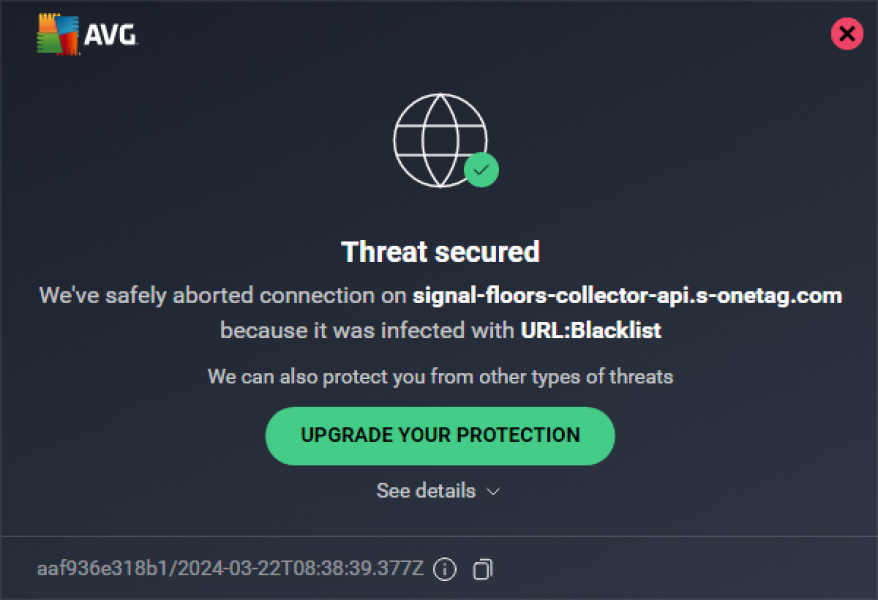878x600 pixels.
Task: Click the copy icon to copy the threat ID
Action: point(482,569)
